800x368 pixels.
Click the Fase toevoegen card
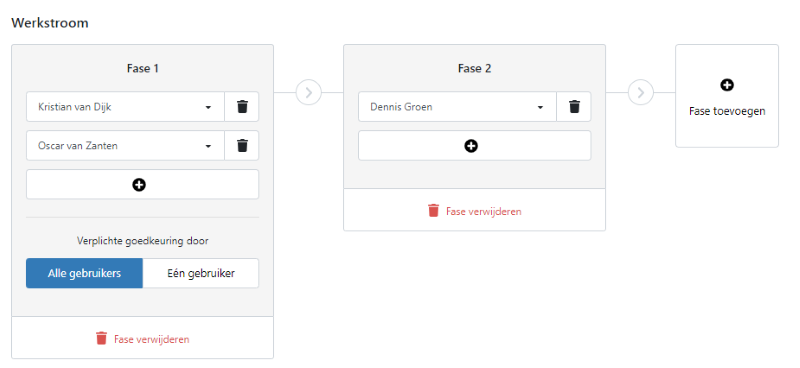pyautogui.click(x=727, y=96)
